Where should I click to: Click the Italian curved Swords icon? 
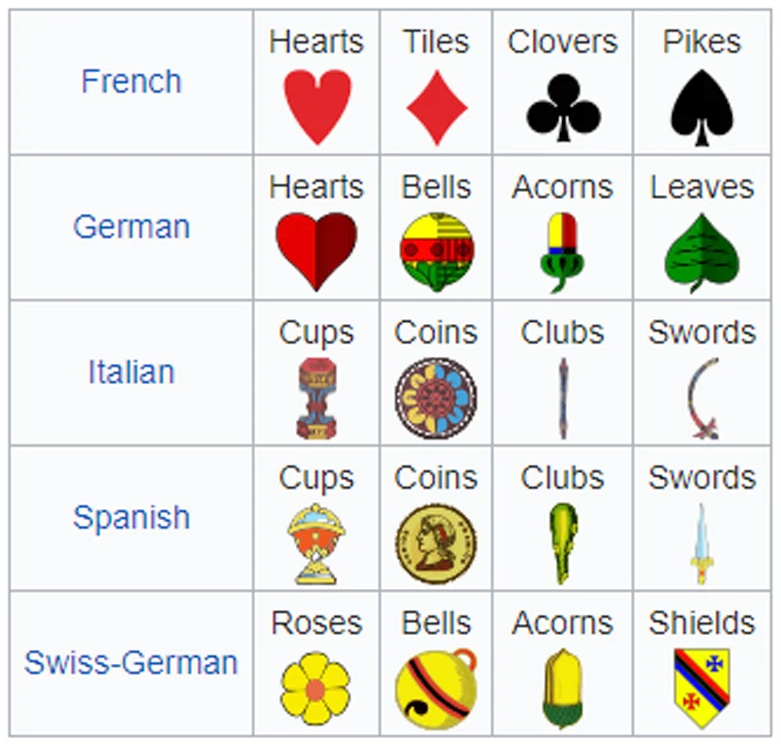702,398
